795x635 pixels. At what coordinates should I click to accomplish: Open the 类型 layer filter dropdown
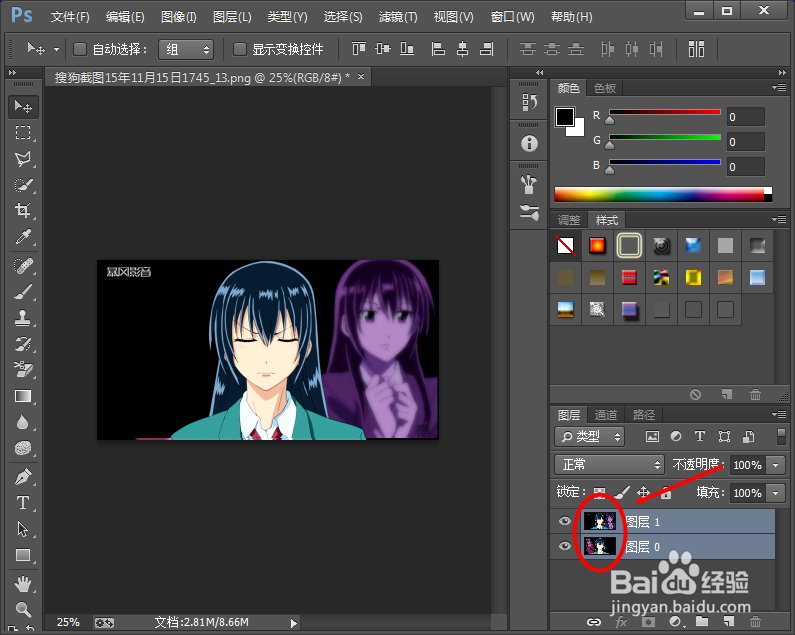(590, 437)
